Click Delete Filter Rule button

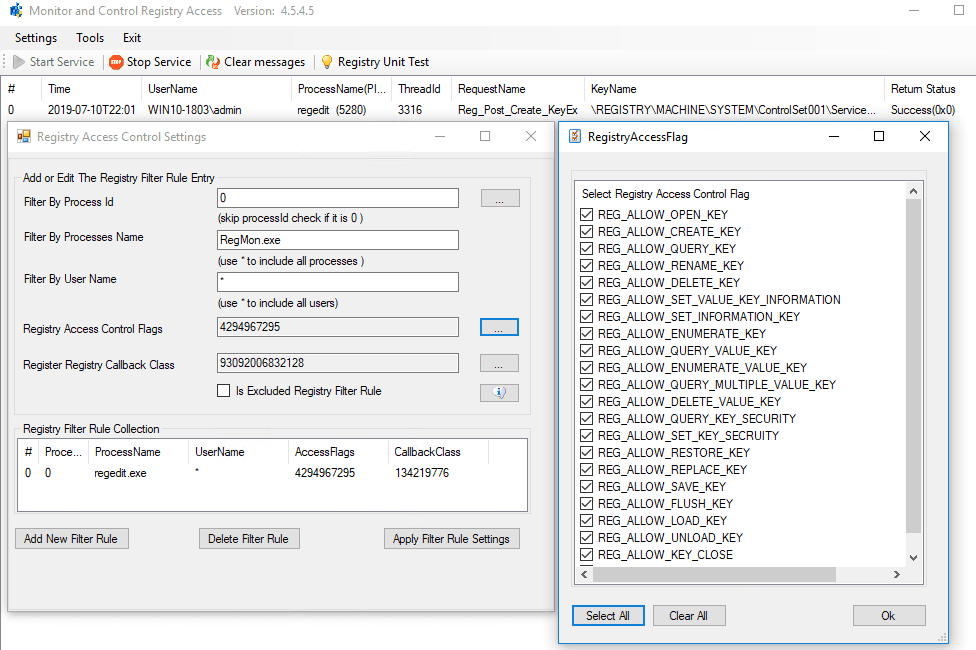pyautogui.click(x=249, y=539)
